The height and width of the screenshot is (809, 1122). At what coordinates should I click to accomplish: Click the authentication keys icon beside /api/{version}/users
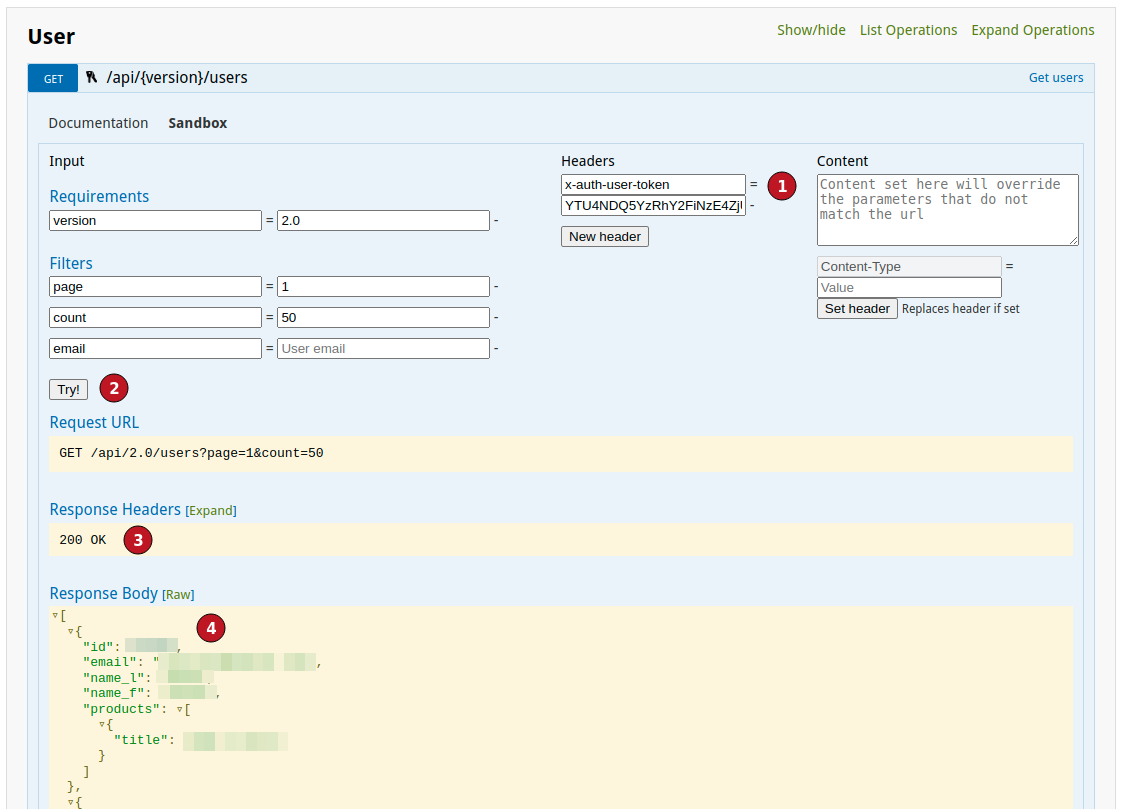pos(92,77)
